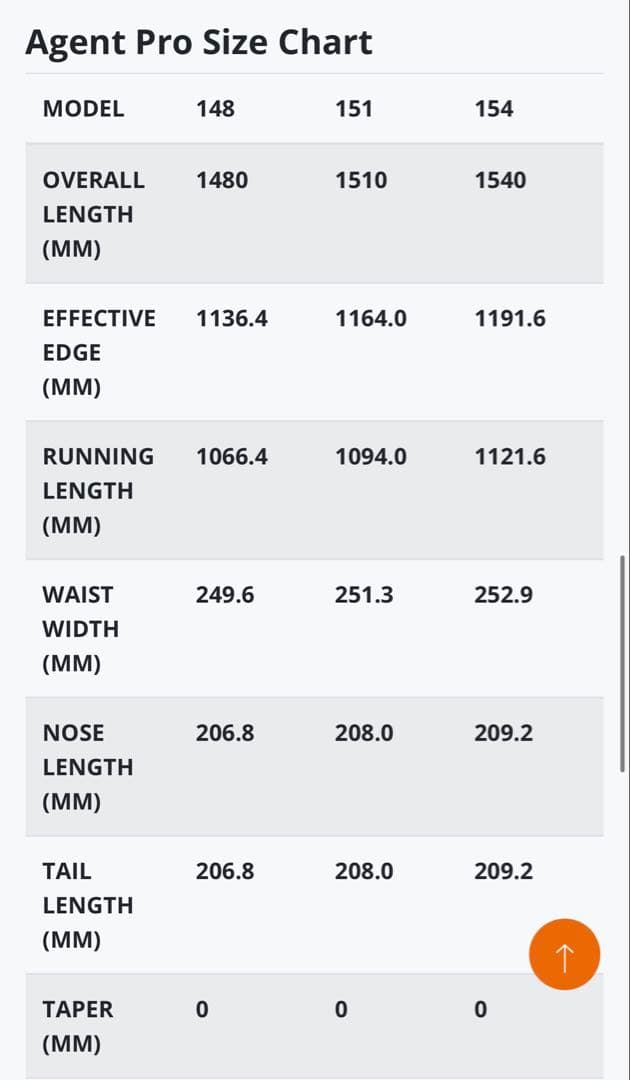Click the RUNNING LENGTH (MM) row label
The image size is (630, 1080).
[x=98, y=490]
